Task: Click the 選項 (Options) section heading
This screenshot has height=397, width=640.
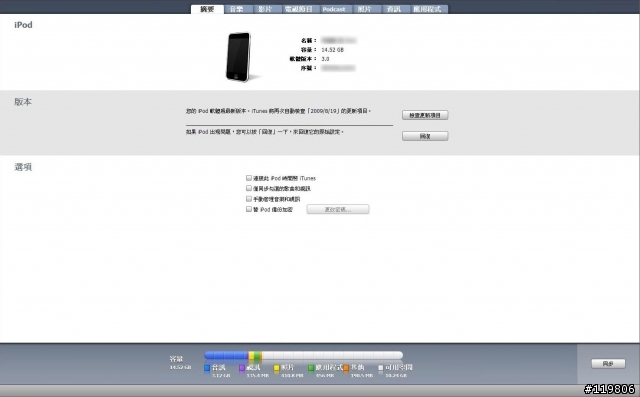Action: coord(23,167)
